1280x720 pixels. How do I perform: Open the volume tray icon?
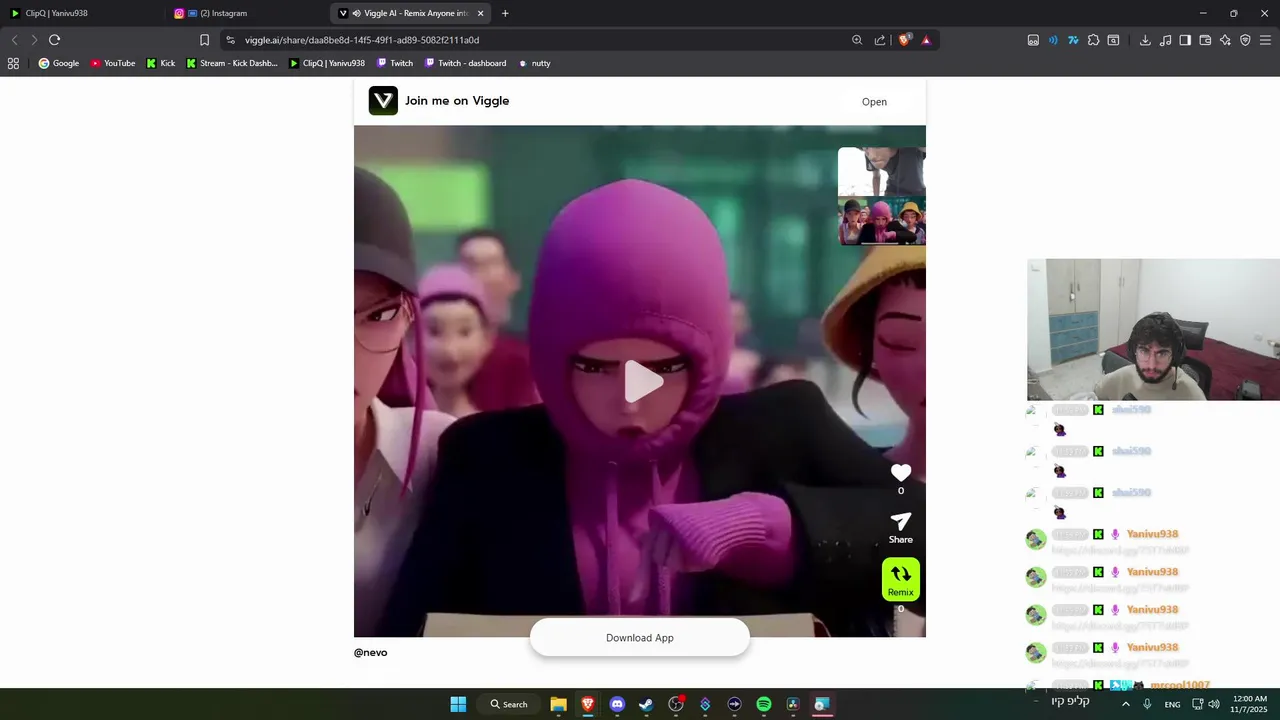point(1214,704)
